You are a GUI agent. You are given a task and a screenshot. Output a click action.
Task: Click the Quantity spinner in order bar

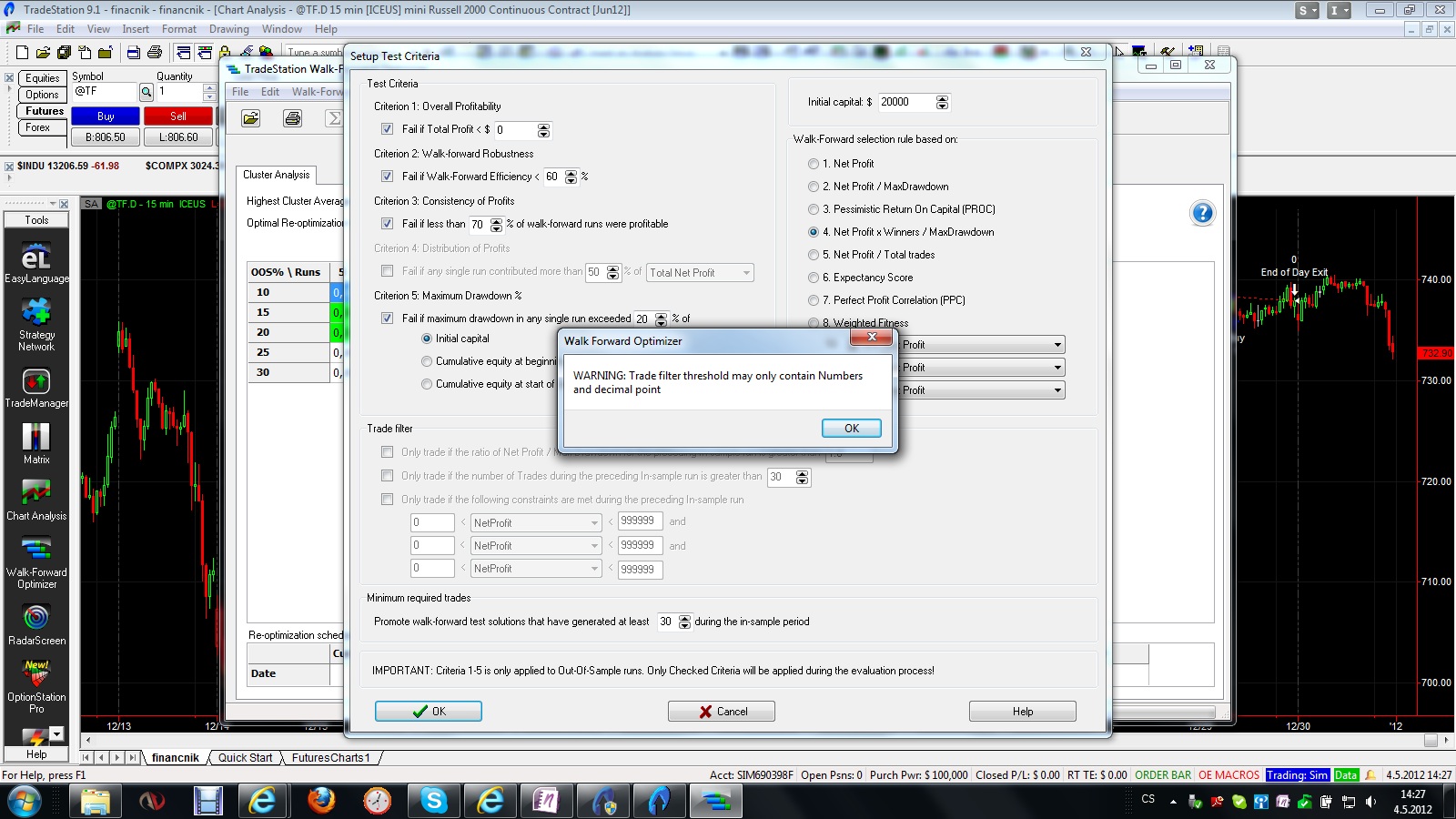click(x=209, y=92)
